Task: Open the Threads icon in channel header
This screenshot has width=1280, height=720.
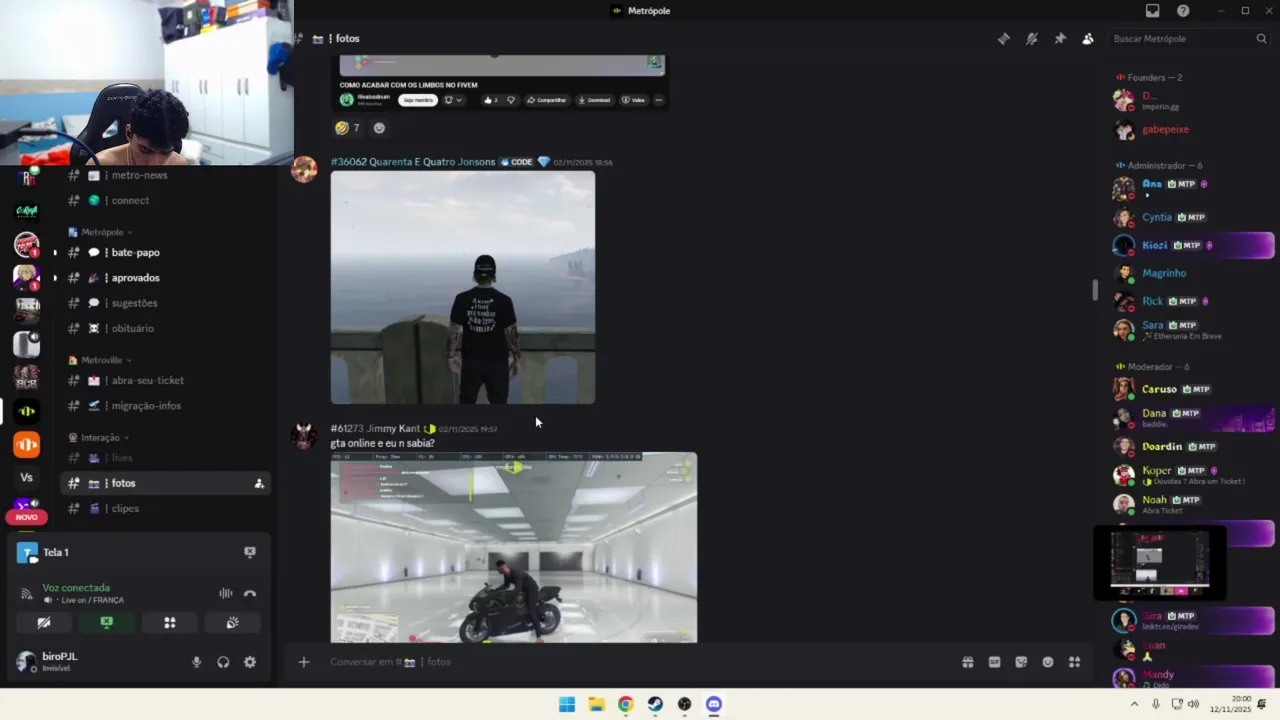Action: pos(1004,39)
